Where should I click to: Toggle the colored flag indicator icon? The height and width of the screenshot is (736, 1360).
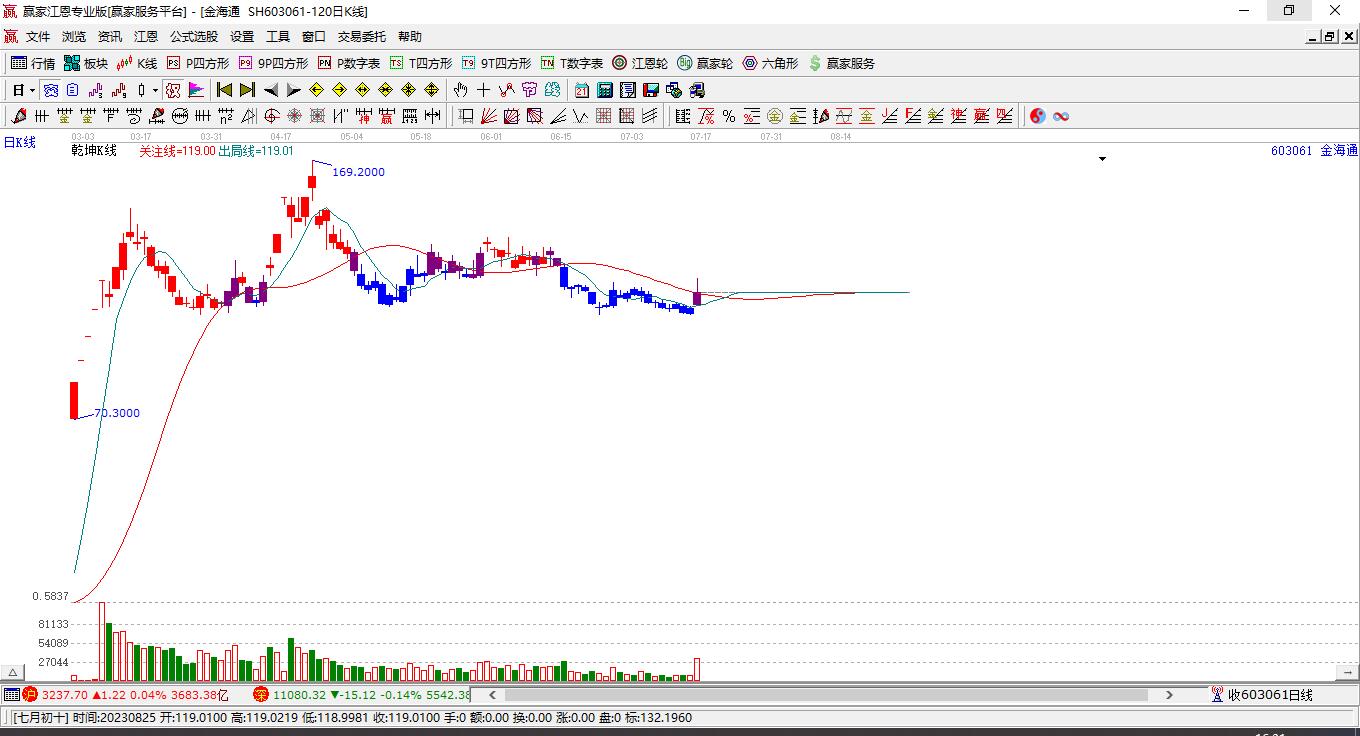coord(198,90)
